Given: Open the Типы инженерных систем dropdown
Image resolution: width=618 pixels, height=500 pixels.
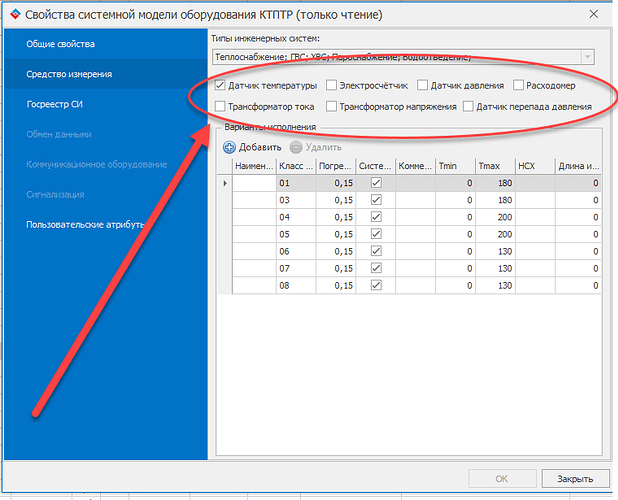Looking at the screenshot, I should coord(587,58).
